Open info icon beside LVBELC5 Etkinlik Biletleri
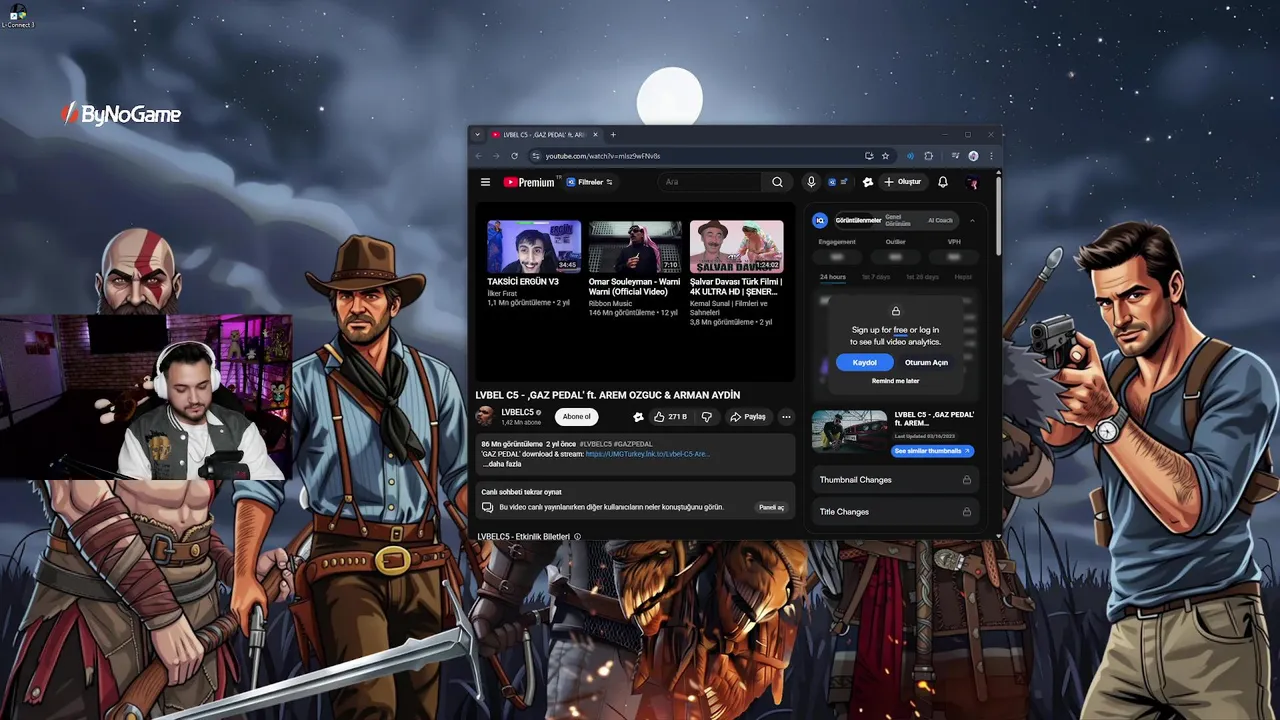The height and width of the screenshot is (720, 1280). click(x=577, y=537)
